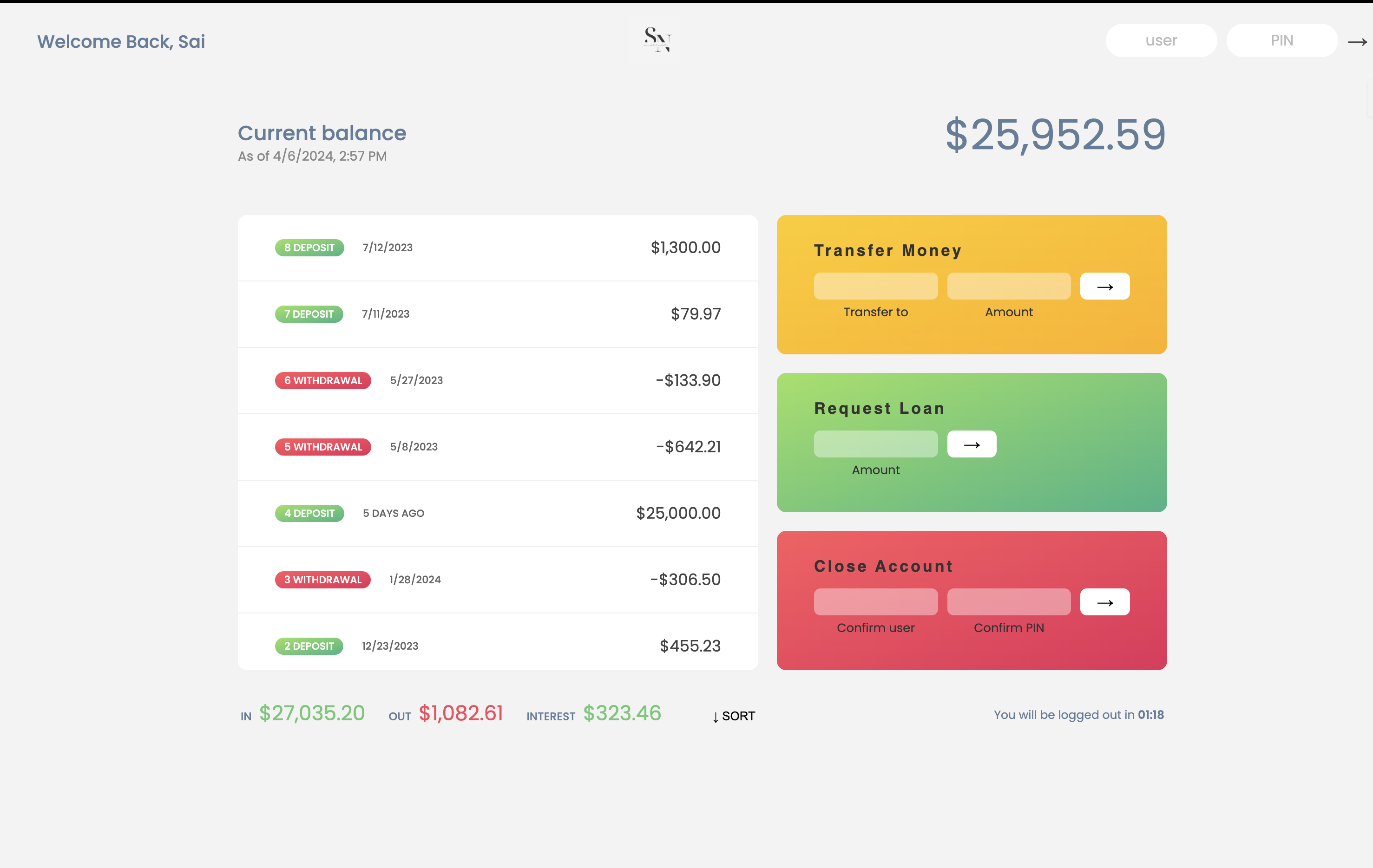The width and height of the screenshot is (1373, 868).
Task: Focus the PIN login field
Action: click(x=1282, y=40)
